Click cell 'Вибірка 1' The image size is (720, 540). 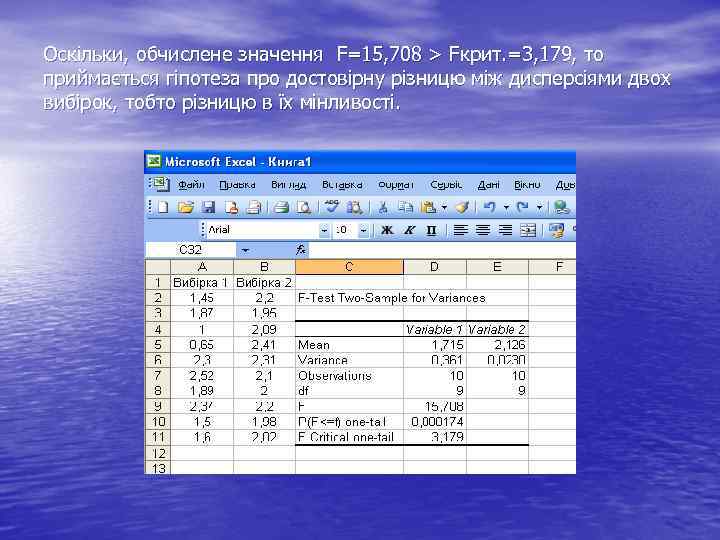click(x=202, y=282)
